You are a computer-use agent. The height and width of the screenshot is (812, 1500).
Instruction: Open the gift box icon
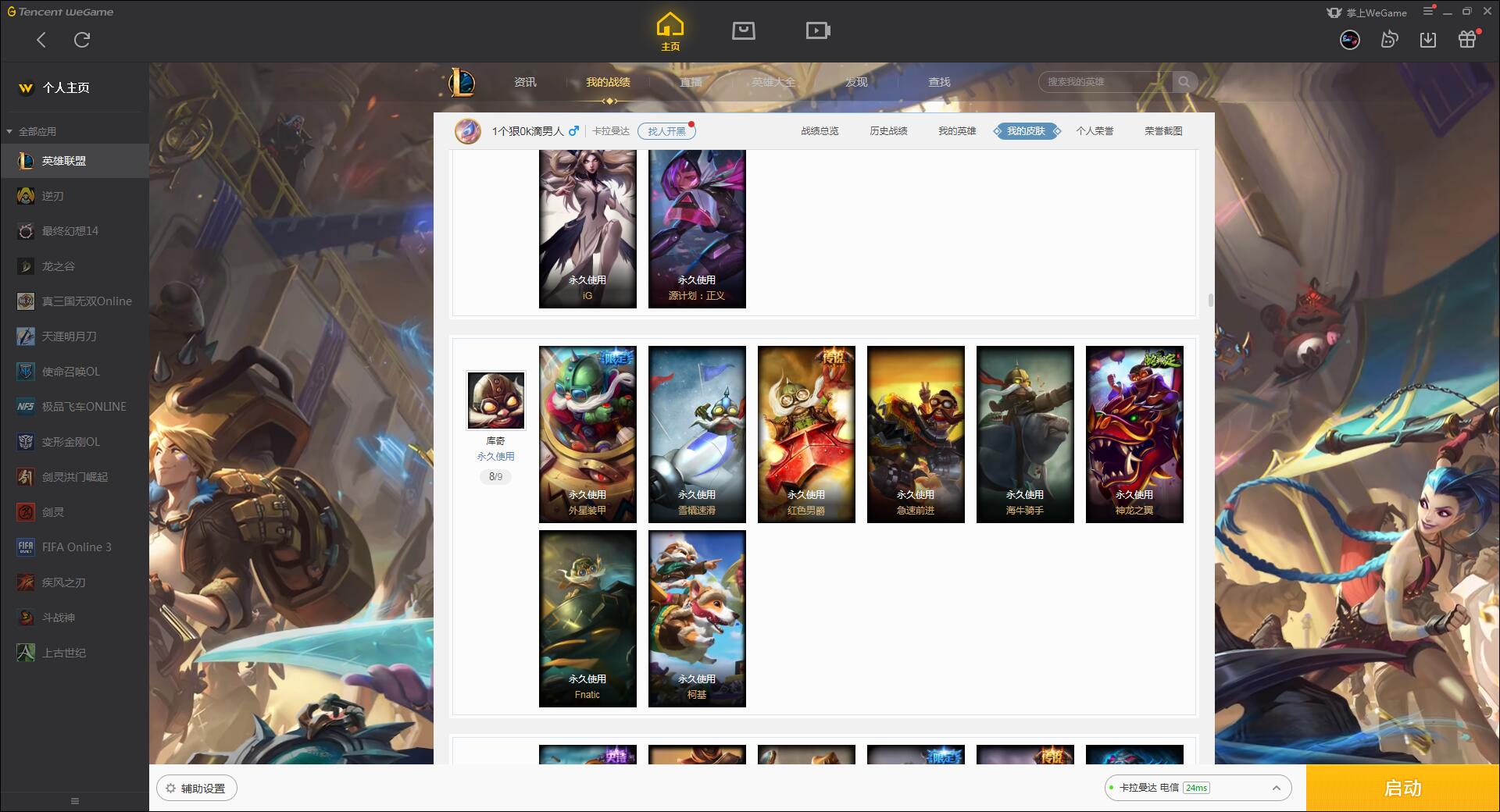click(1467, 40)
